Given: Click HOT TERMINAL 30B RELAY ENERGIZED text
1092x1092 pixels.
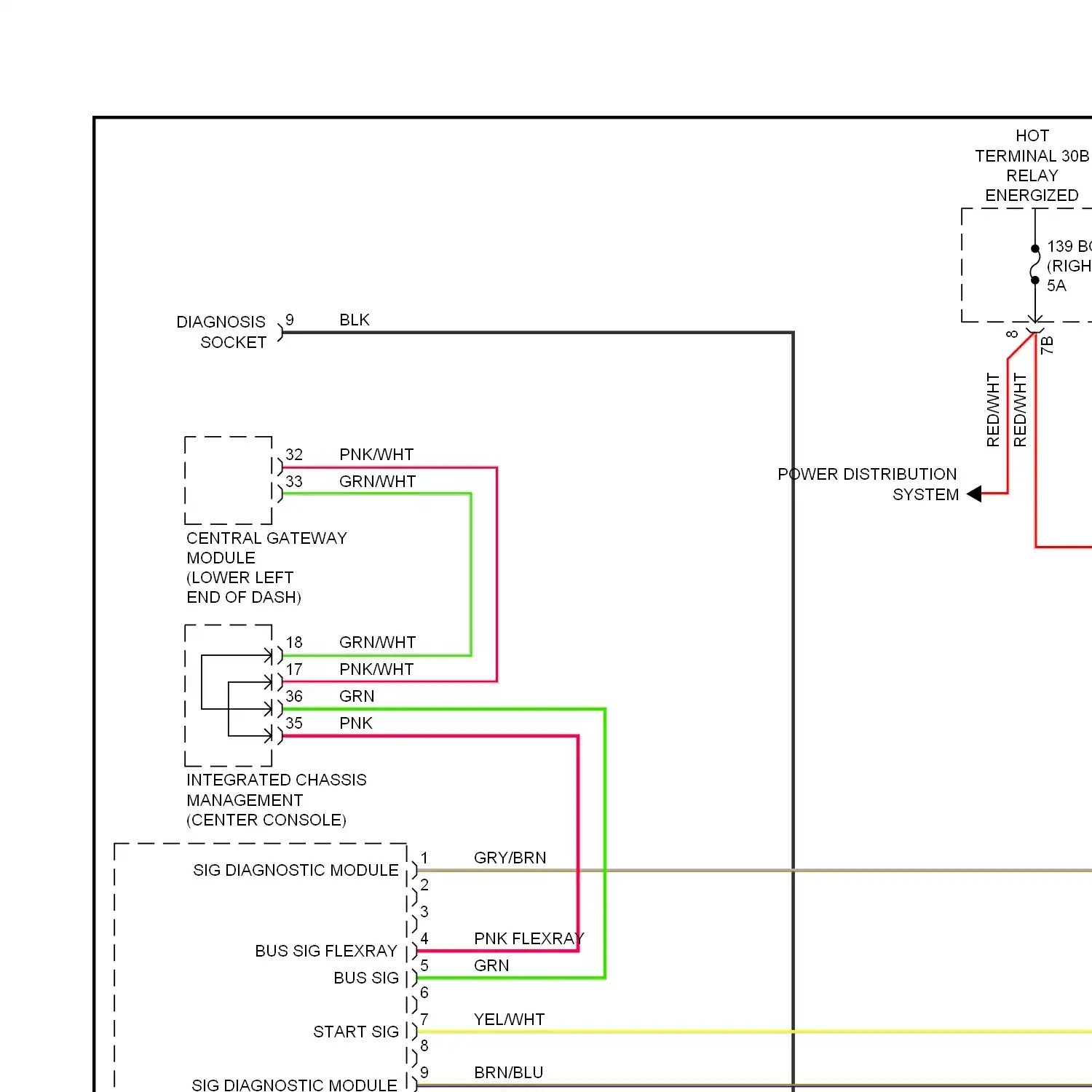Looking at the screenshot, I should coord(1032,165).
